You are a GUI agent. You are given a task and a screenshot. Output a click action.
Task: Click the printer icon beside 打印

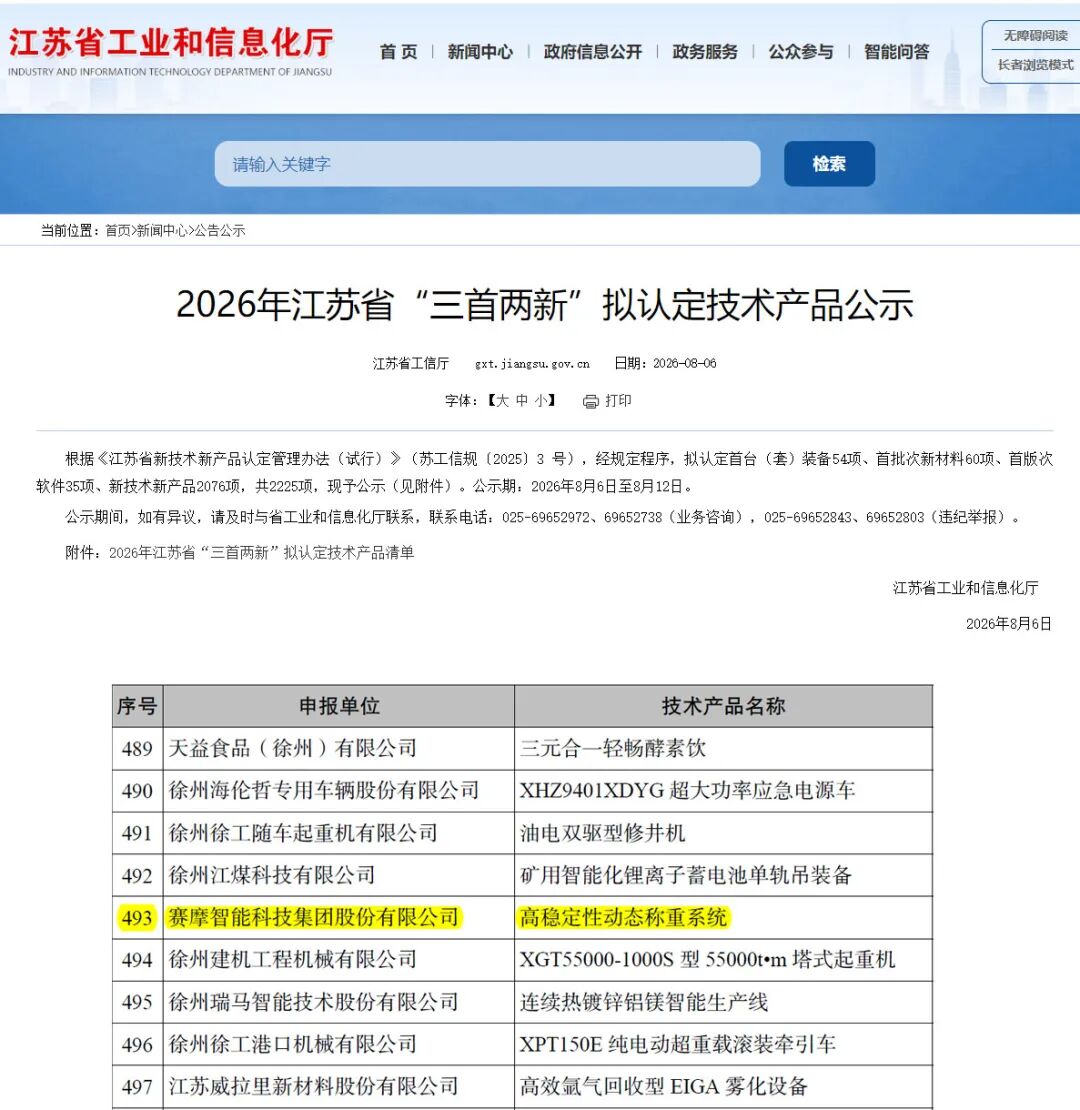(590, 401)
